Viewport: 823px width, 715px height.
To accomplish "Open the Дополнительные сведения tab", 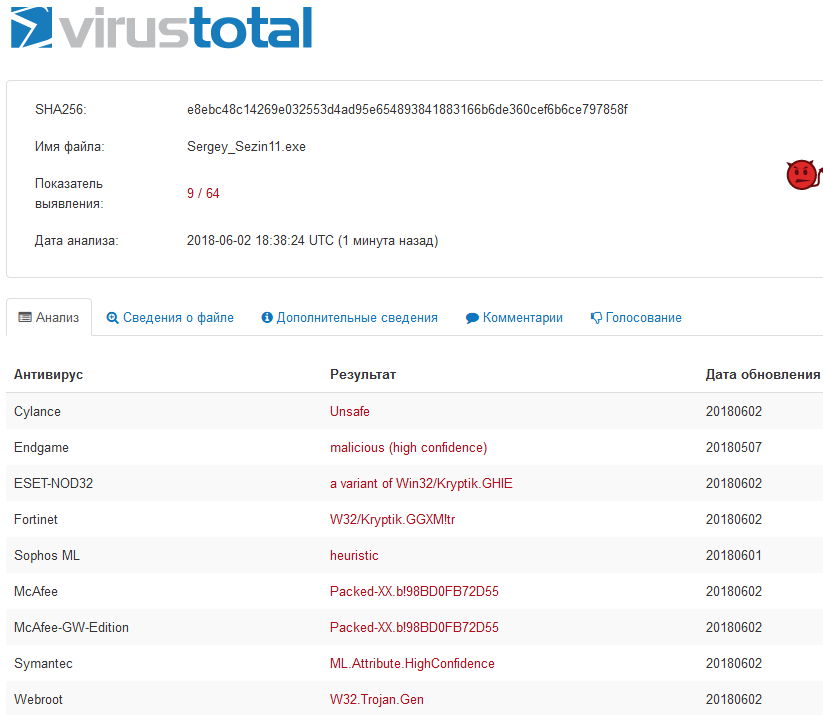I will (357, 318).
